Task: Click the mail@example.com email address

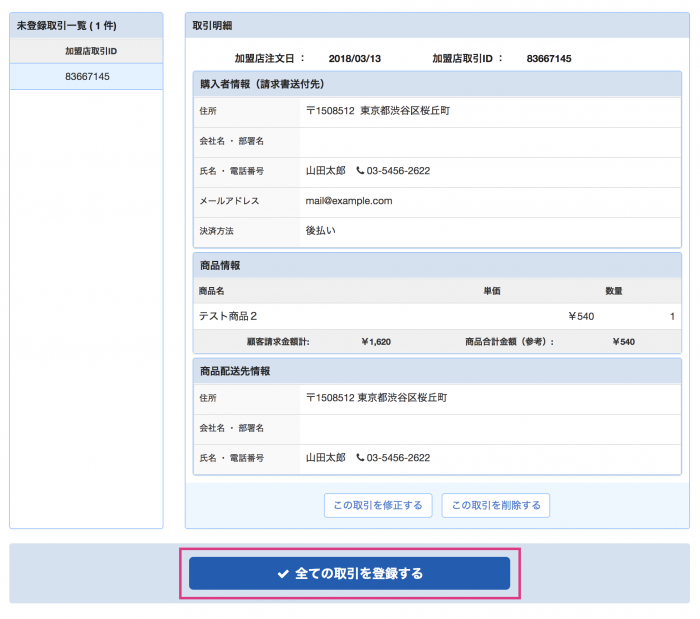Action: [349, 201]
